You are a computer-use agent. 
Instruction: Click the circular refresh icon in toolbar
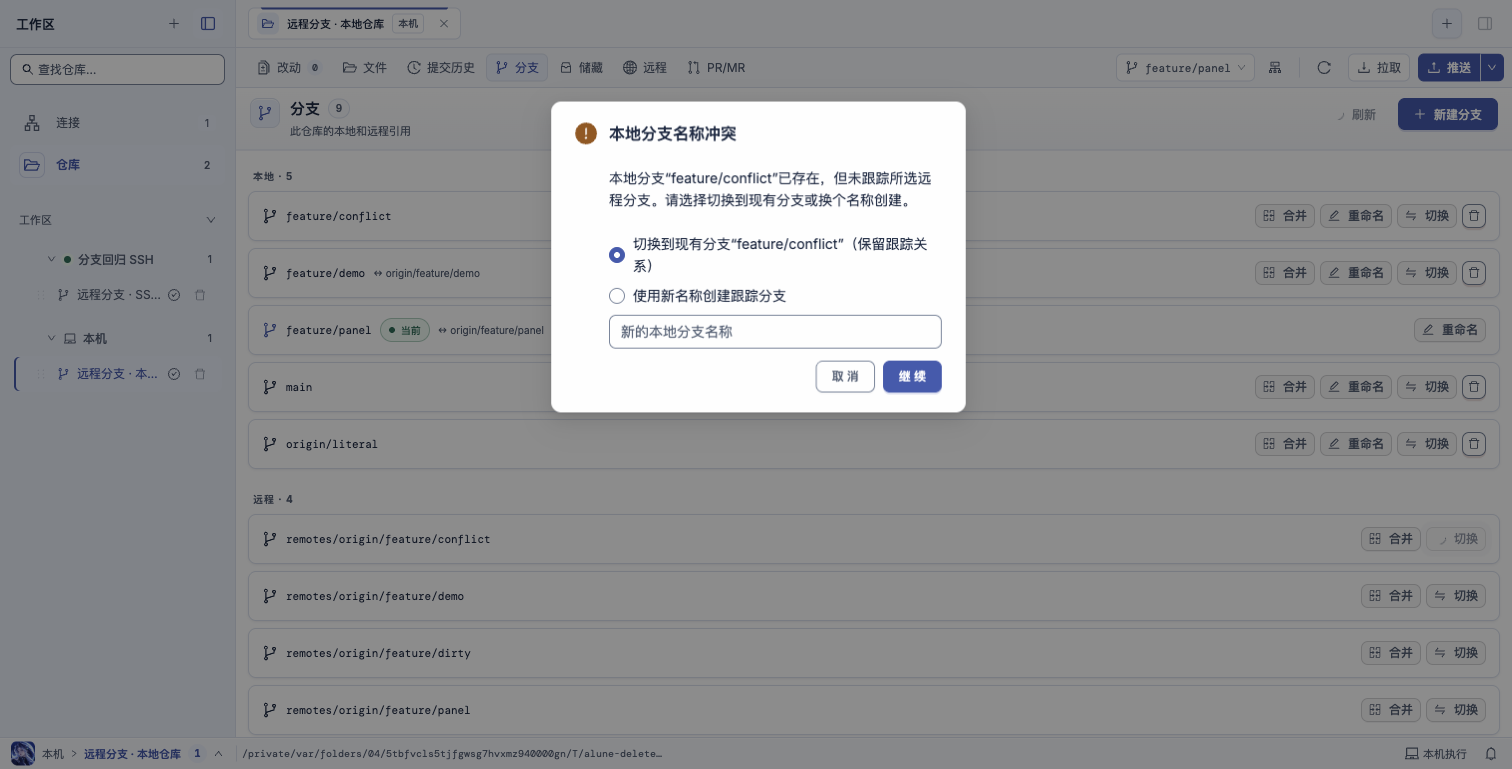coord(1324,68)
